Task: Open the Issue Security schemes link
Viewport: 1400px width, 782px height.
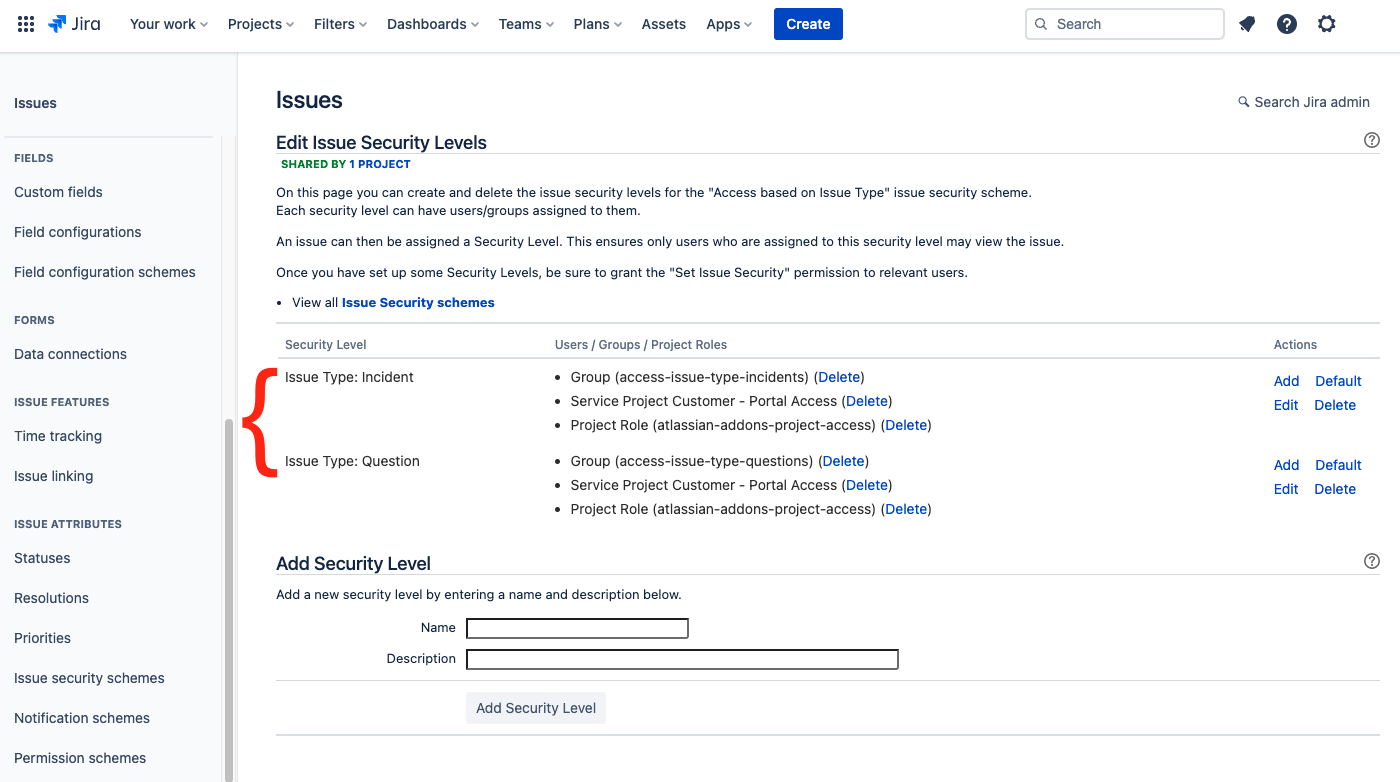Action: click(x=418, y=302)
